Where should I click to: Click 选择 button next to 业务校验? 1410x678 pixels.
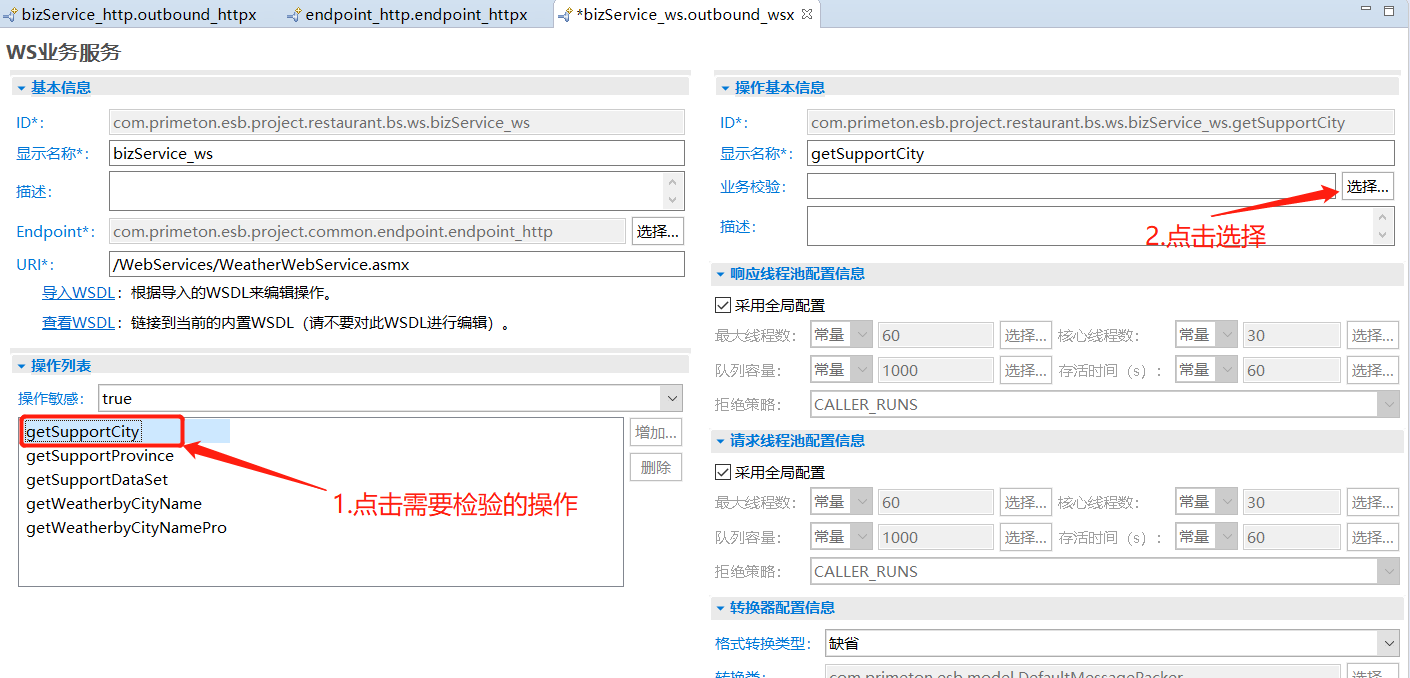click(x=1367, y=186)
